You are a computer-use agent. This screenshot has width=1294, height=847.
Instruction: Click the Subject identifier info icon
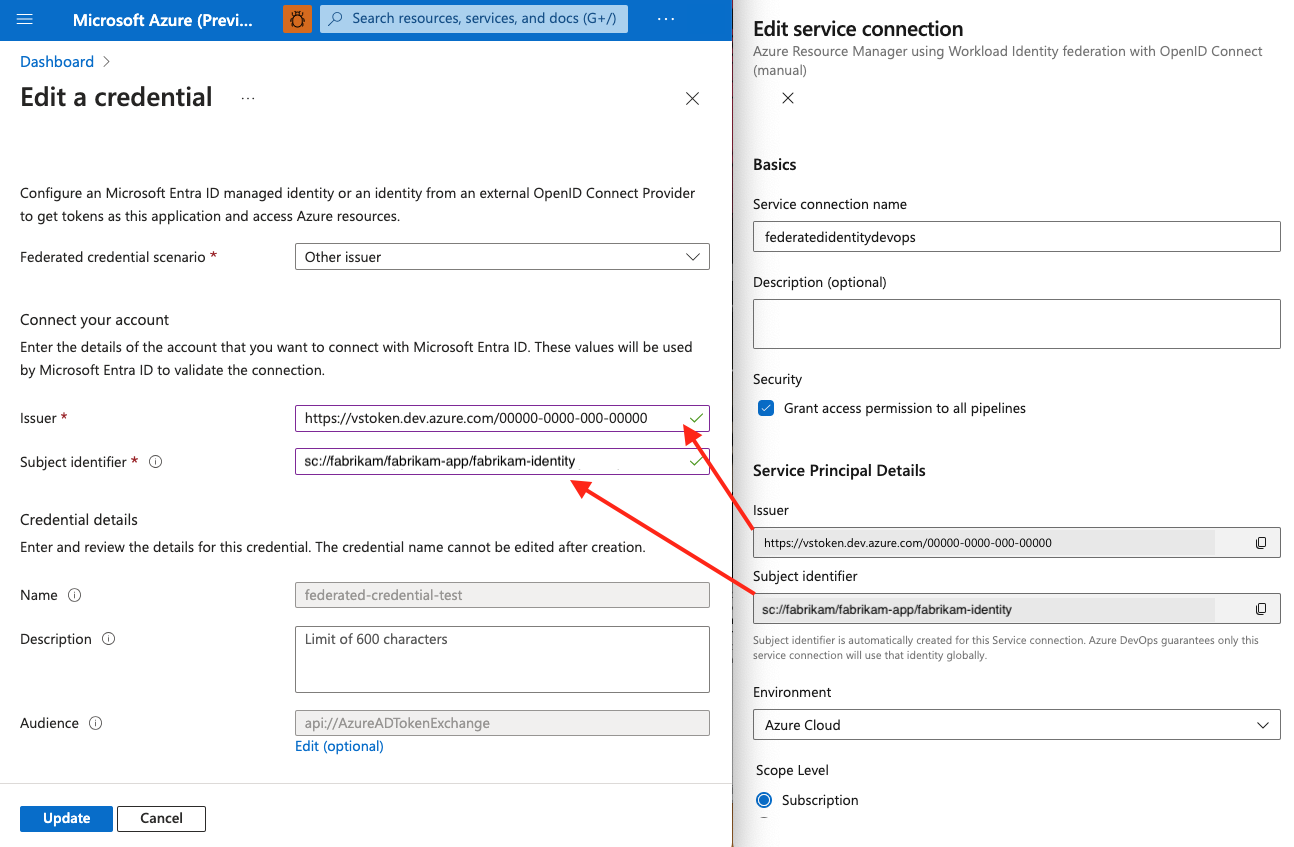click(155, 462)
